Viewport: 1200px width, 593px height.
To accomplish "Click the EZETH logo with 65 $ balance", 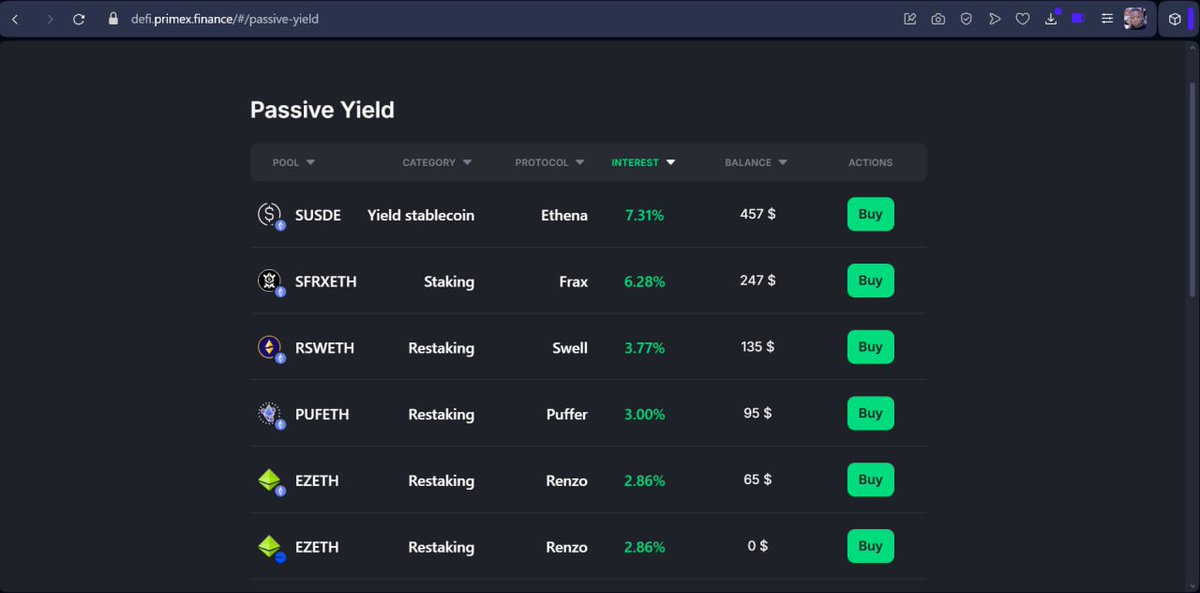I will (270, 481).
